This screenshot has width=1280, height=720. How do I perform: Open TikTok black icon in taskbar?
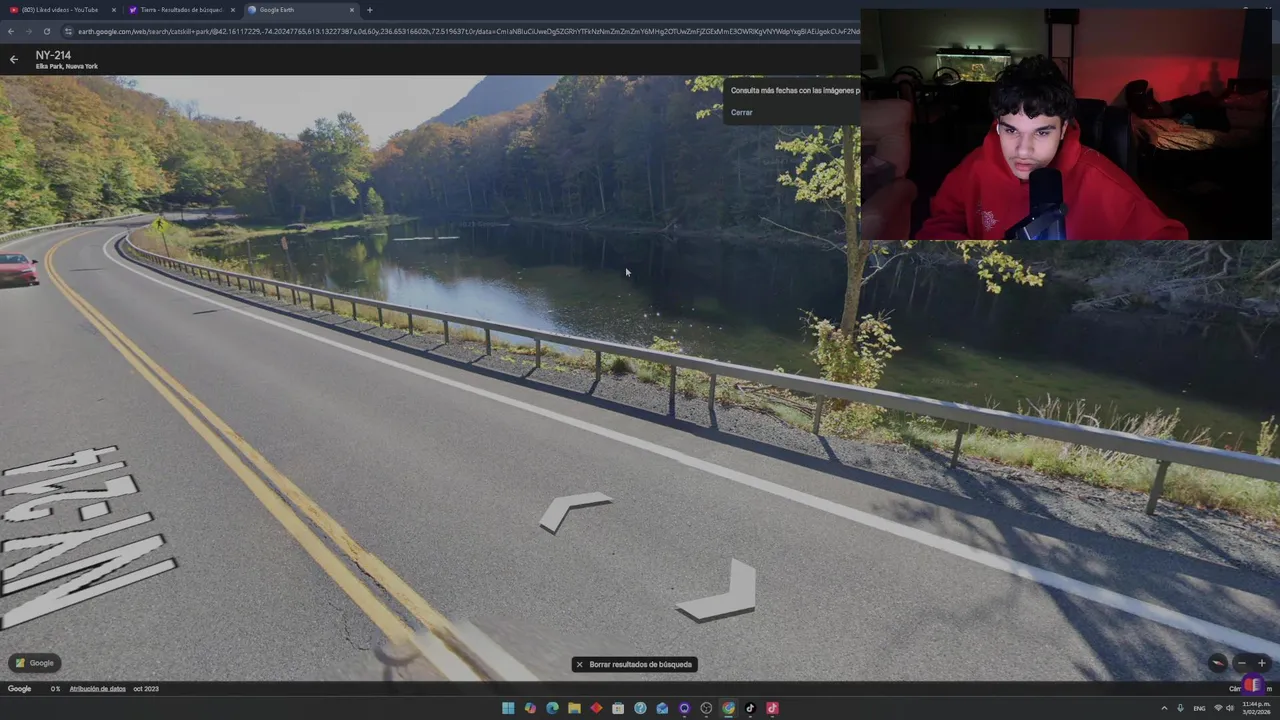click(750, 708)
